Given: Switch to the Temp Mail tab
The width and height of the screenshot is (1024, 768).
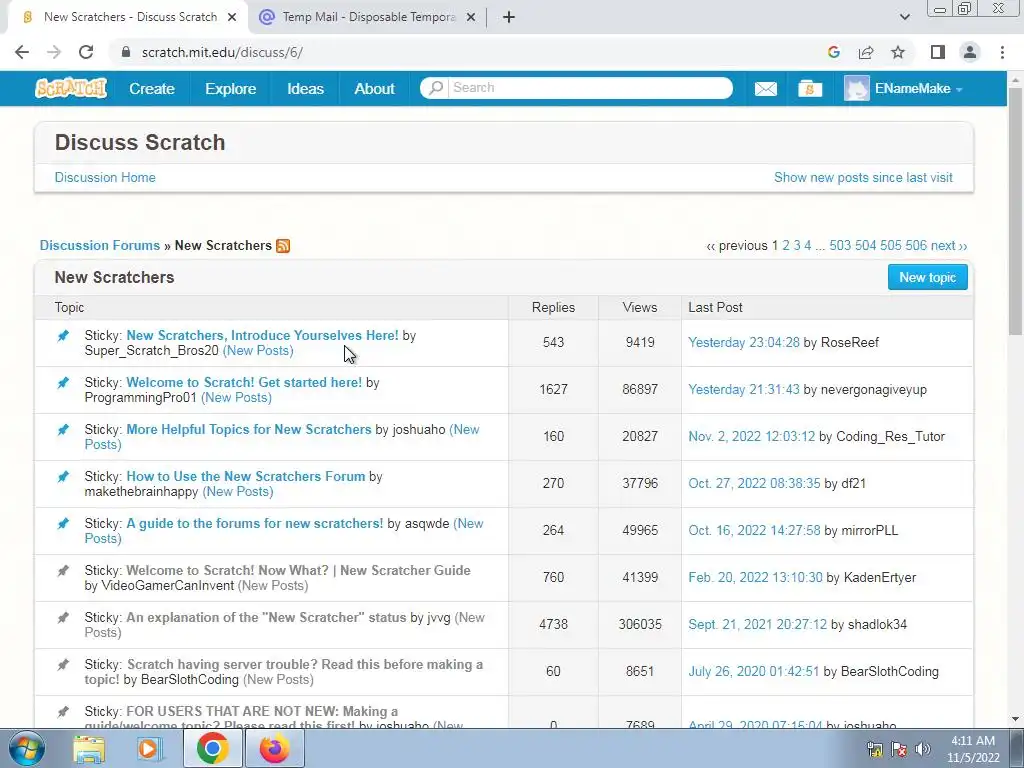Looking at the screenshot, I should (x=367, y=17).
